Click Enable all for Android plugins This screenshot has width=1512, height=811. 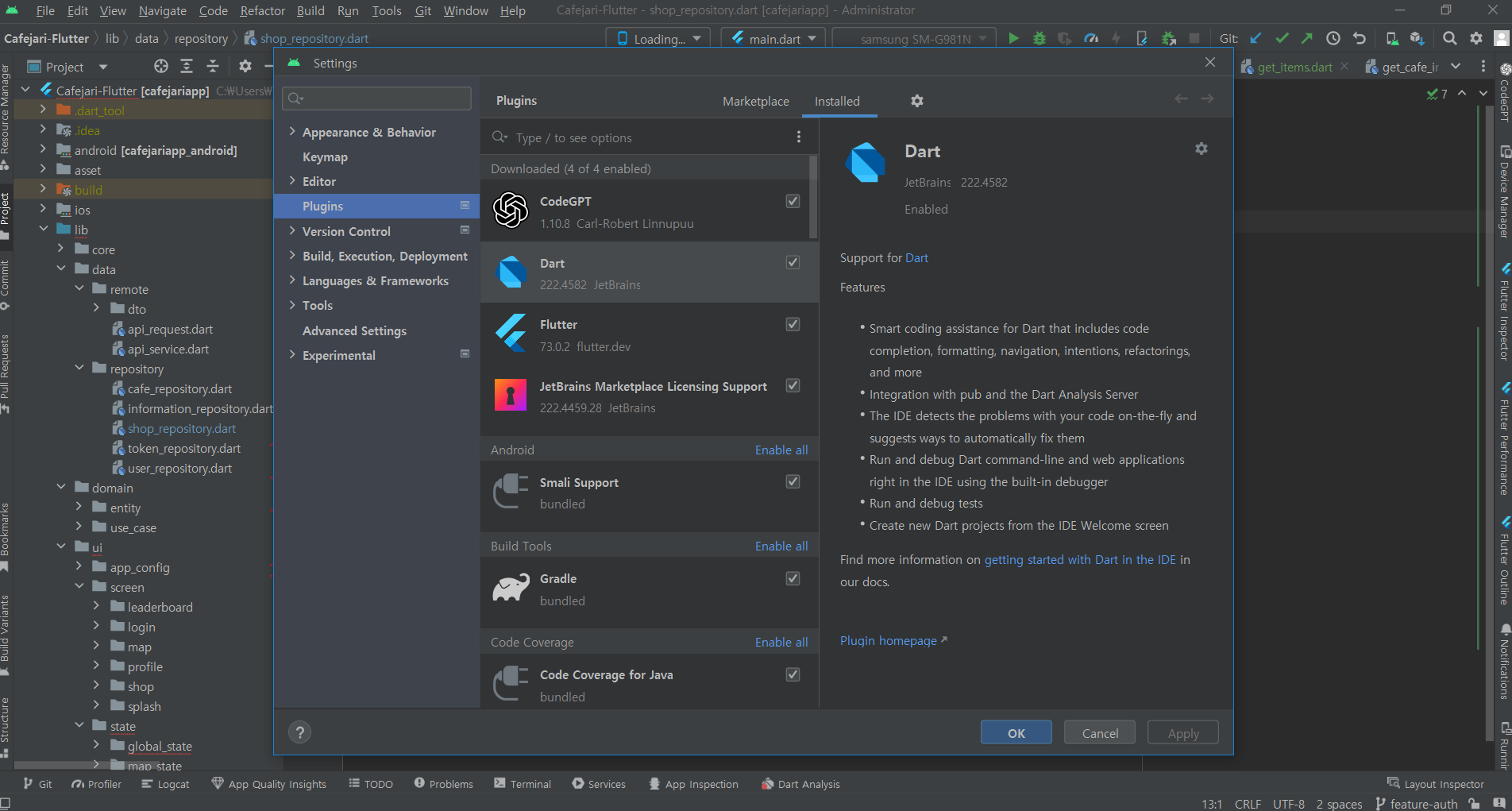click(x=781, y=450)
